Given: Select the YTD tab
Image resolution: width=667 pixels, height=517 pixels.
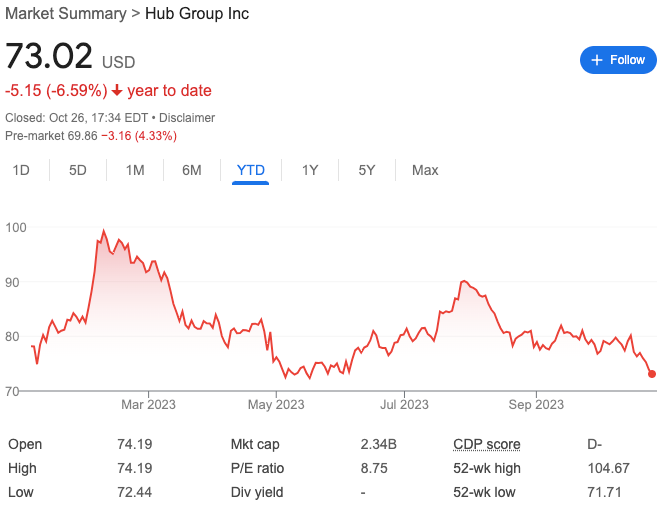Looking at the screenshot, I should point(250,170).
